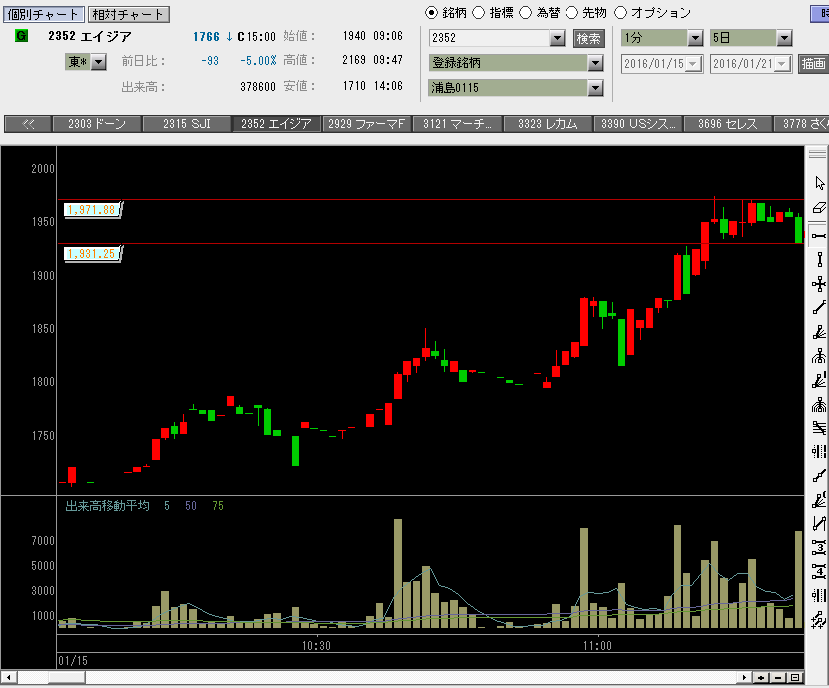Screen dimensions: 829x688
Task: Open the 3696 セレス stock tab
Action: (x=727, y=124)
